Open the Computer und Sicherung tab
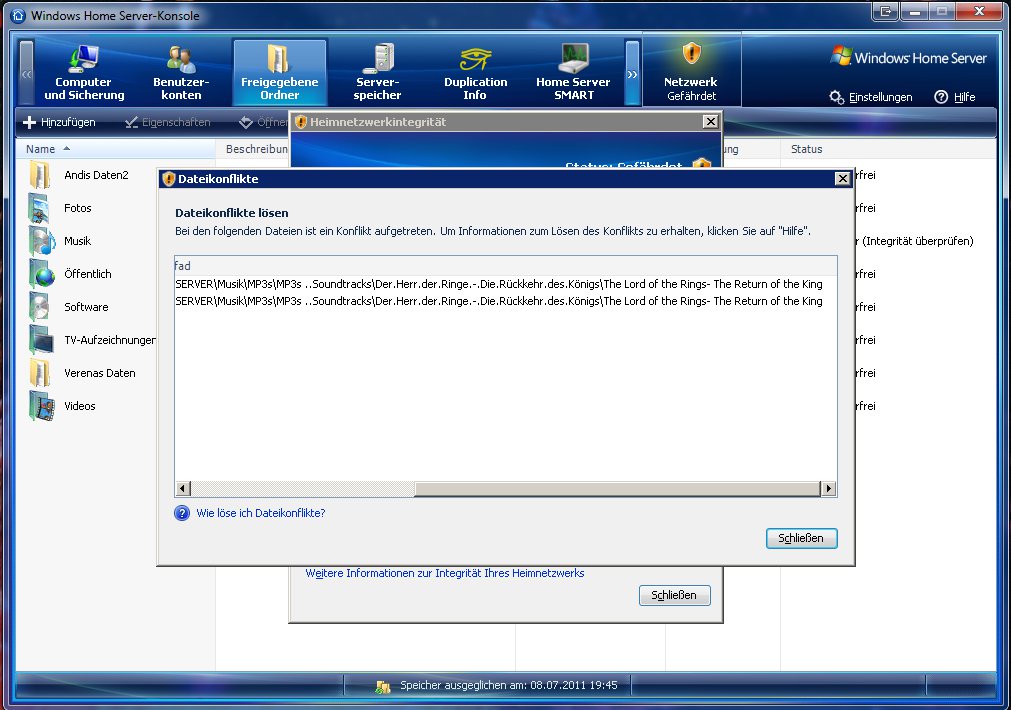The height and width of the screenshot is (710, 1011). pos(84,73)
